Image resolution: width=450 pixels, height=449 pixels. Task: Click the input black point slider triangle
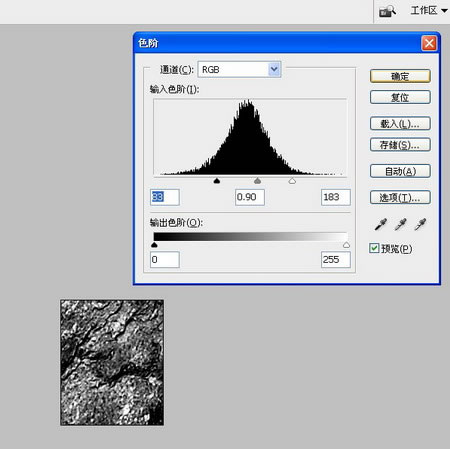click(x=217, y=181)
